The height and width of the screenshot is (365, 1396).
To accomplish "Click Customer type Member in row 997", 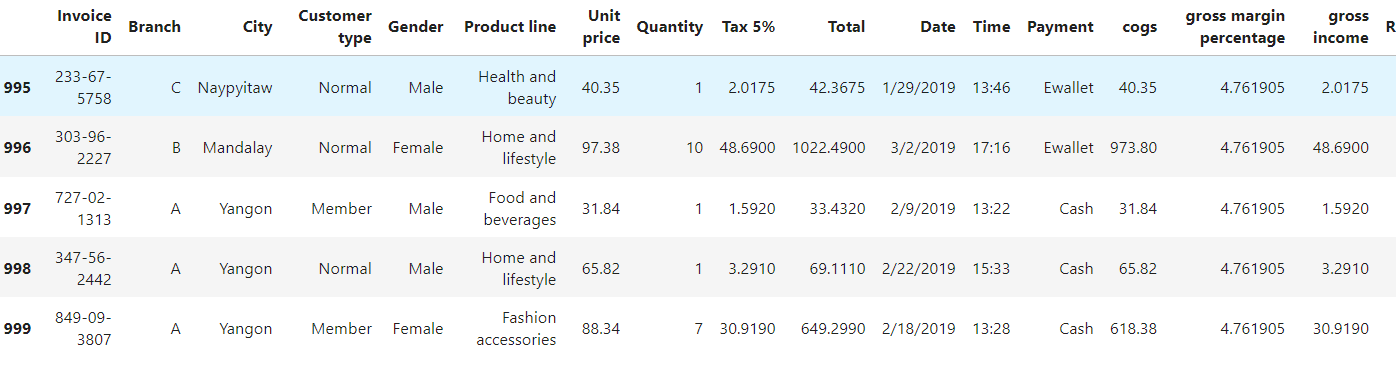I will pos(341,208).
